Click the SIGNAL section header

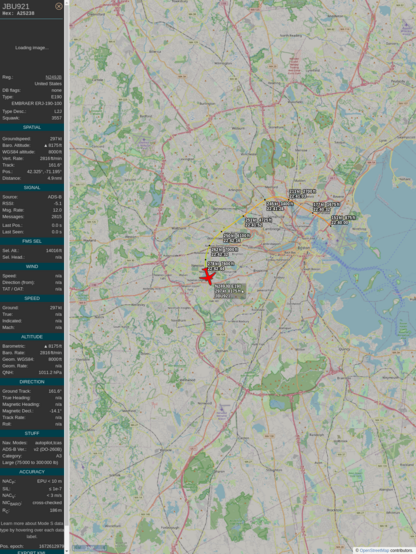[32, 188]
